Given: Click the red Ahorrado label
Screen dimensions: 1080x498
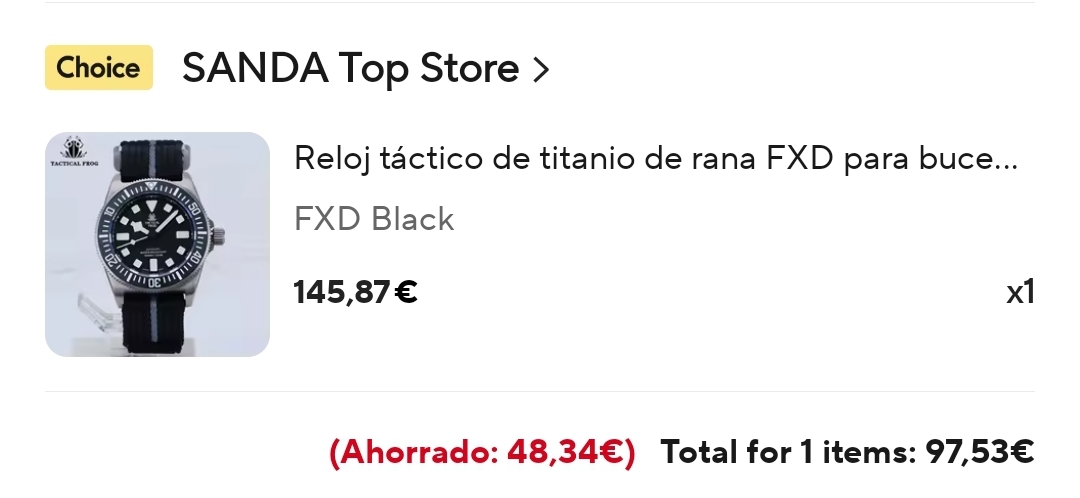Looking at the screenshot, I should [x=413, y=452].
